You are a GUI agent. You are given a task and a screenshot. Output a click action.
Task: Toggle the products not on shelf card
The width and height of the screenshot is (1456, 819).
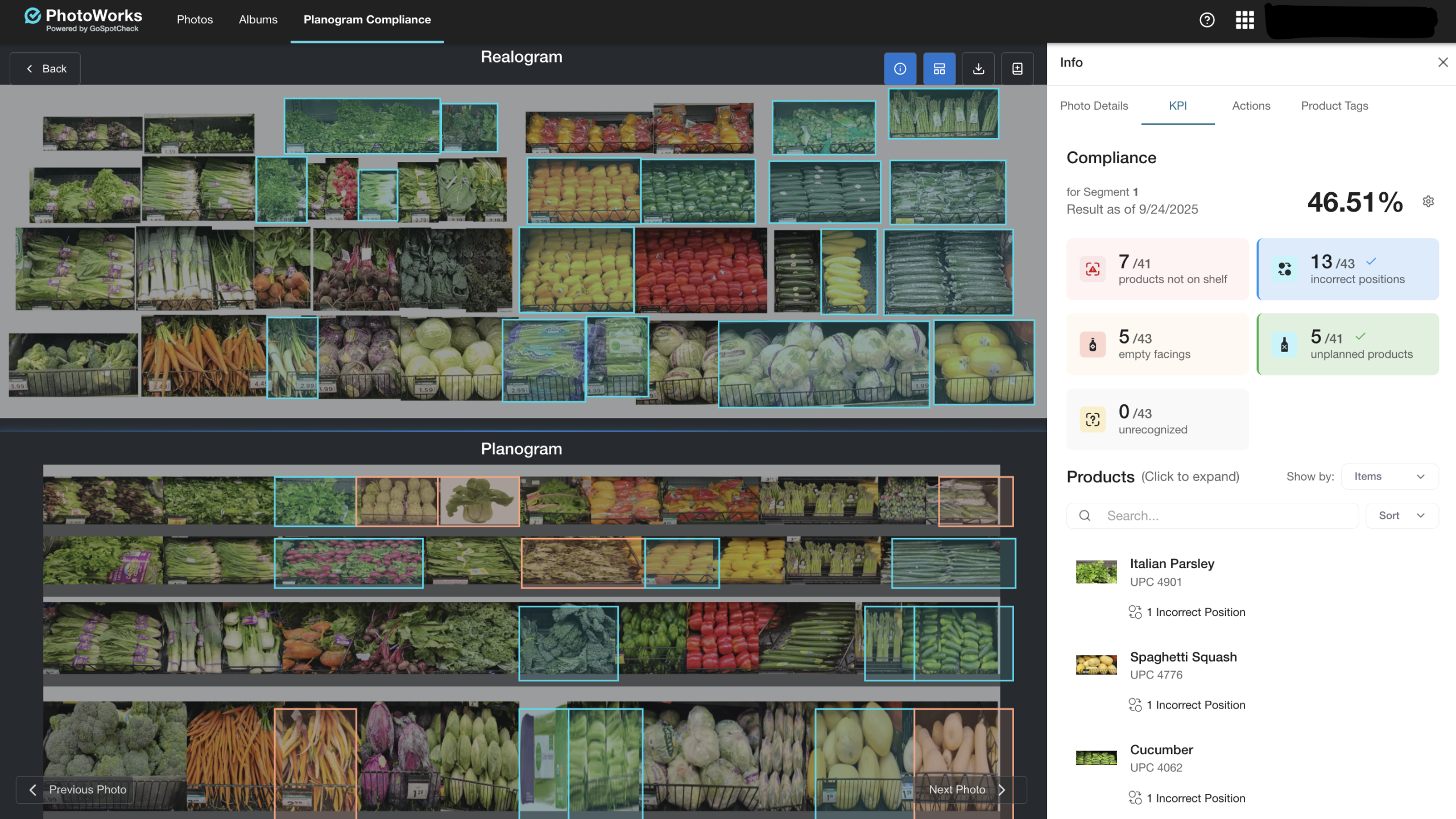(x=1157, y=269)
